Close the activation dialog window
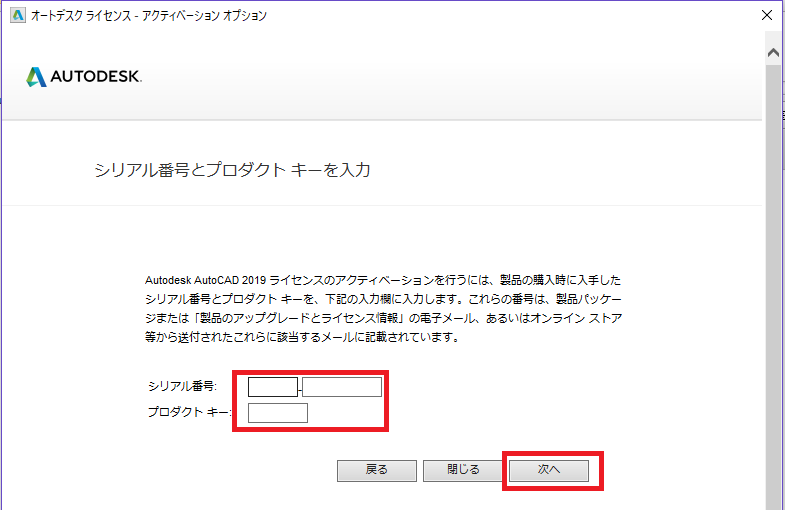The image size is (785, 510). [x=766, y=15]
